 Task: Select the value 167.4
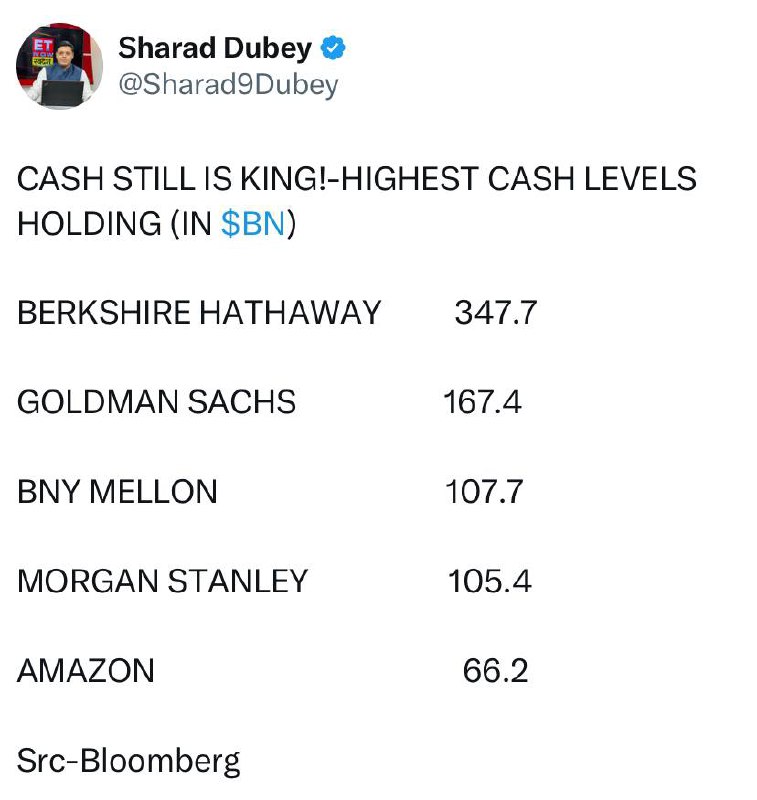point(482,402)
